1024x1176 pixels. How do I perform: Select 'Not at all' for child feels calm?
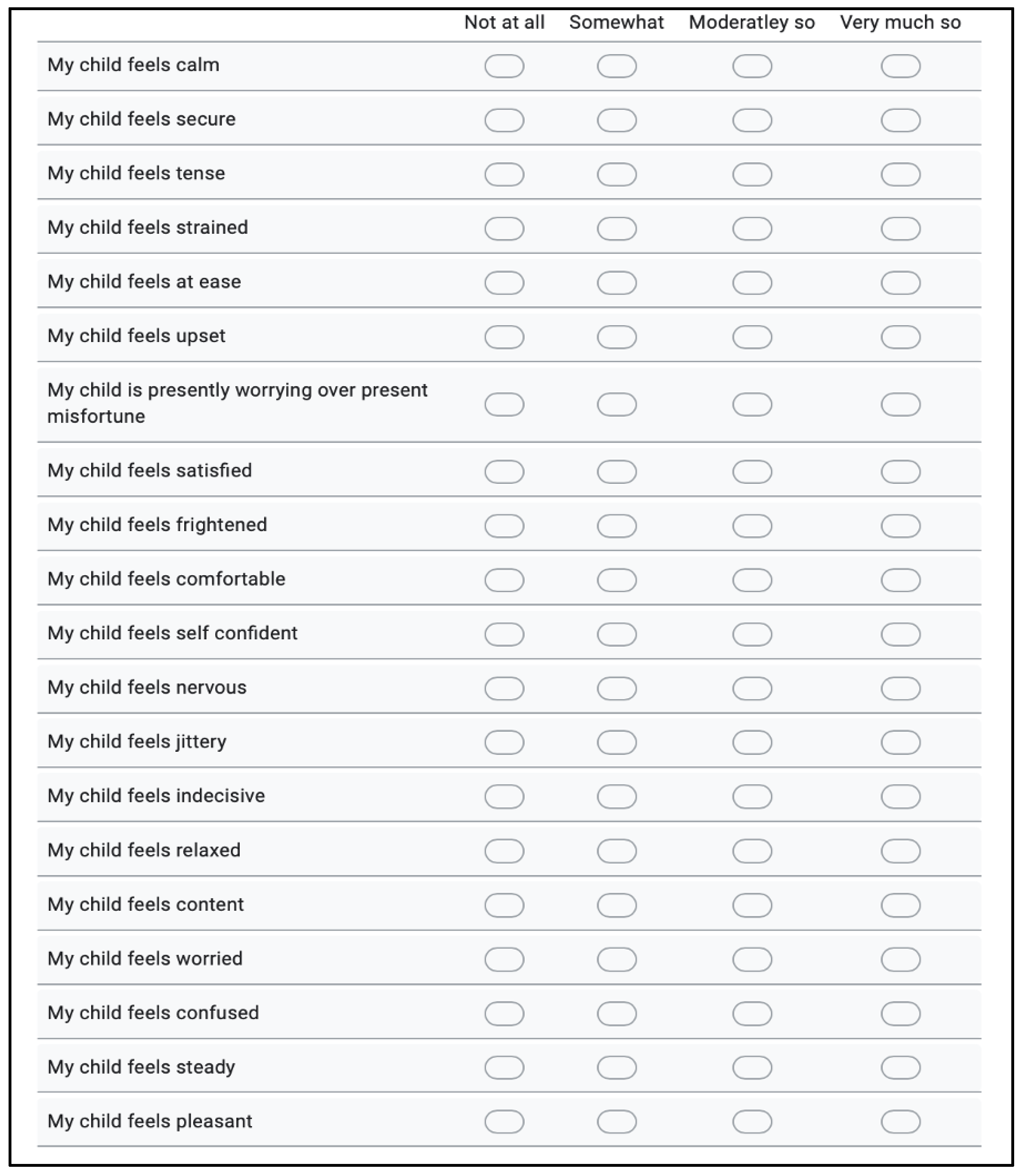click(x=504, y=66)
